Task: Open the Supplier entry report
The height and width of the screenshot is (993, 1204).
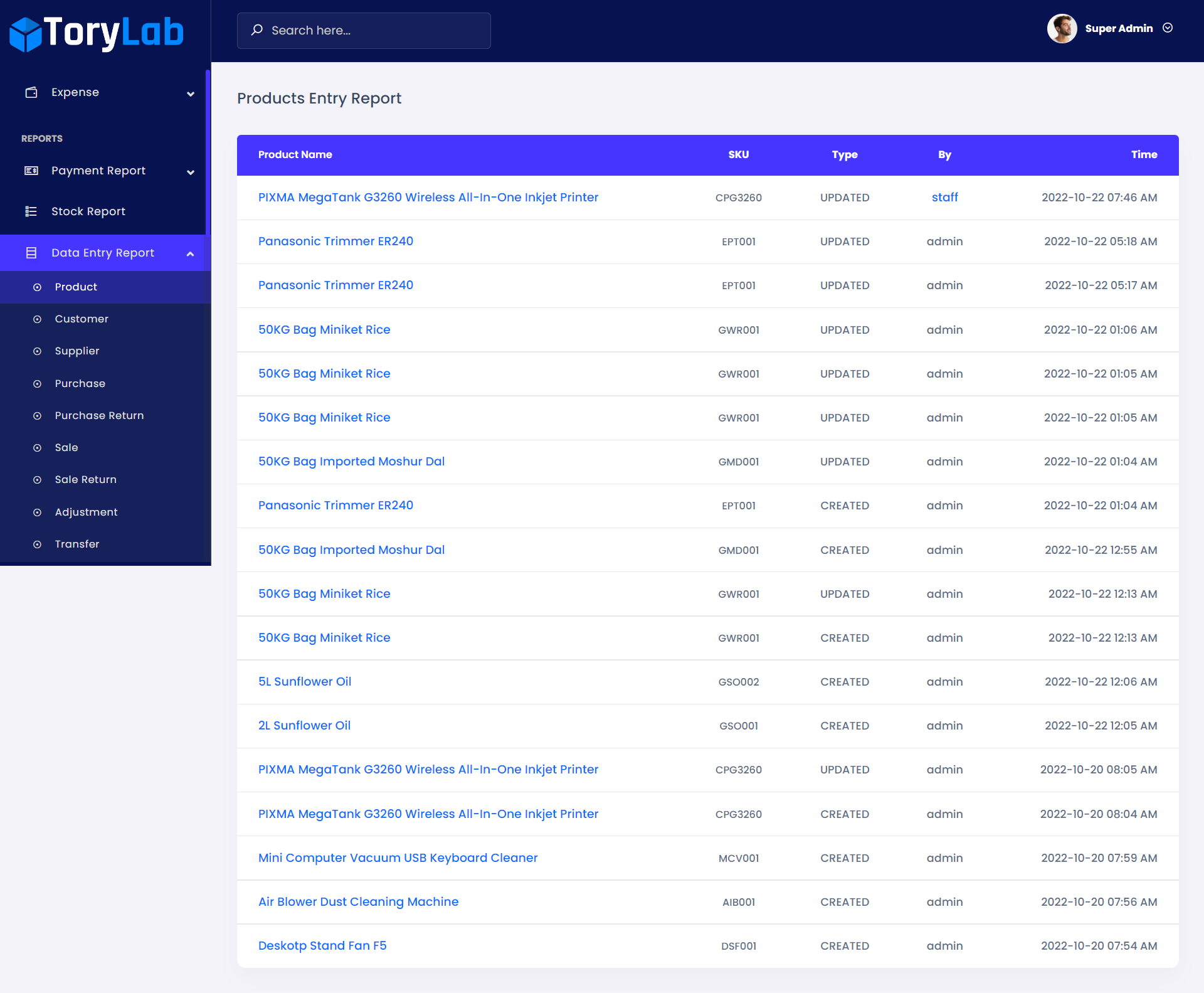Action: click(x=77, y=351)
